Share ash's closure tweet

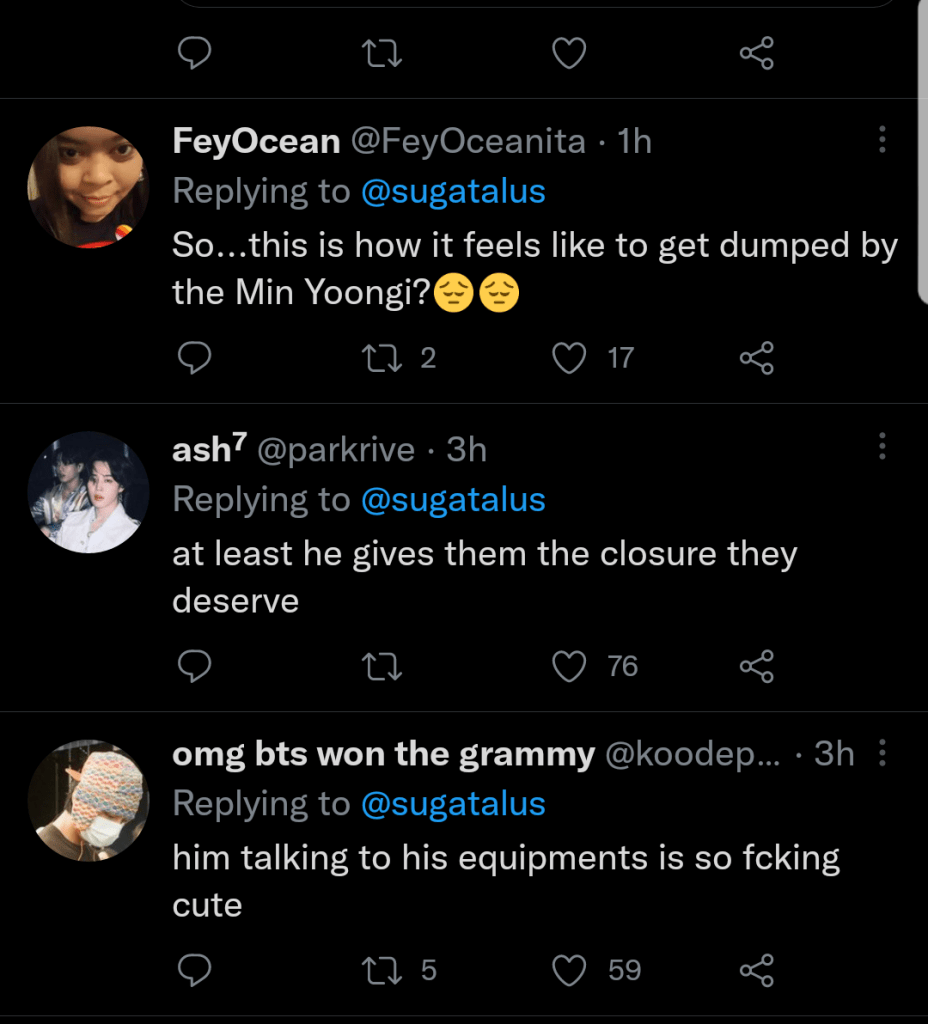pos(756,666)
